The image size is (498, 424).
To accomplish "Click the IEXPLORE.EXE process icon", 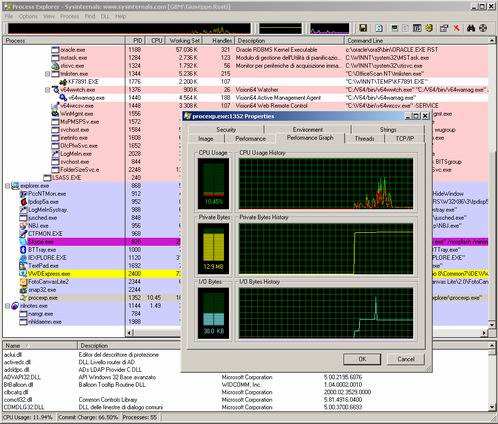I will (x=23, y=258).
